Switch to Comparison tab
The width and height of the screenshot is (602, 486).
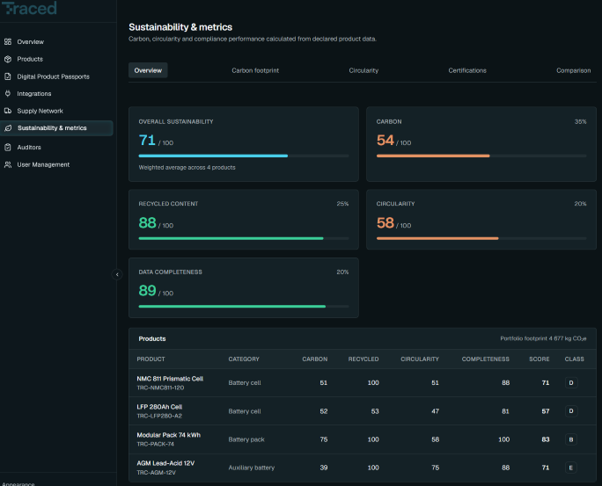(574, 70)
